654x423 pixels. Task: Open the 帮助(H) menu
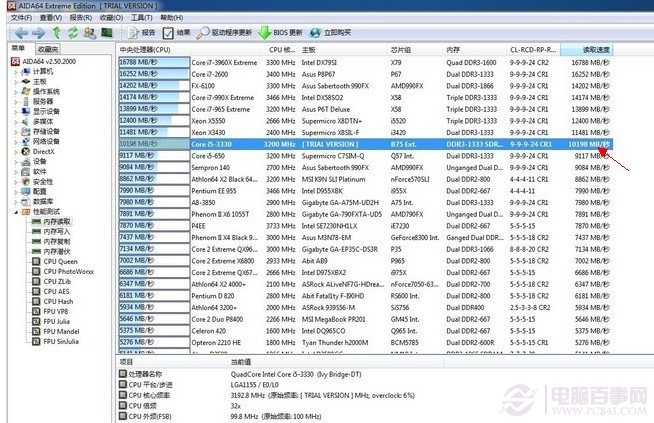tap(172, 18)
